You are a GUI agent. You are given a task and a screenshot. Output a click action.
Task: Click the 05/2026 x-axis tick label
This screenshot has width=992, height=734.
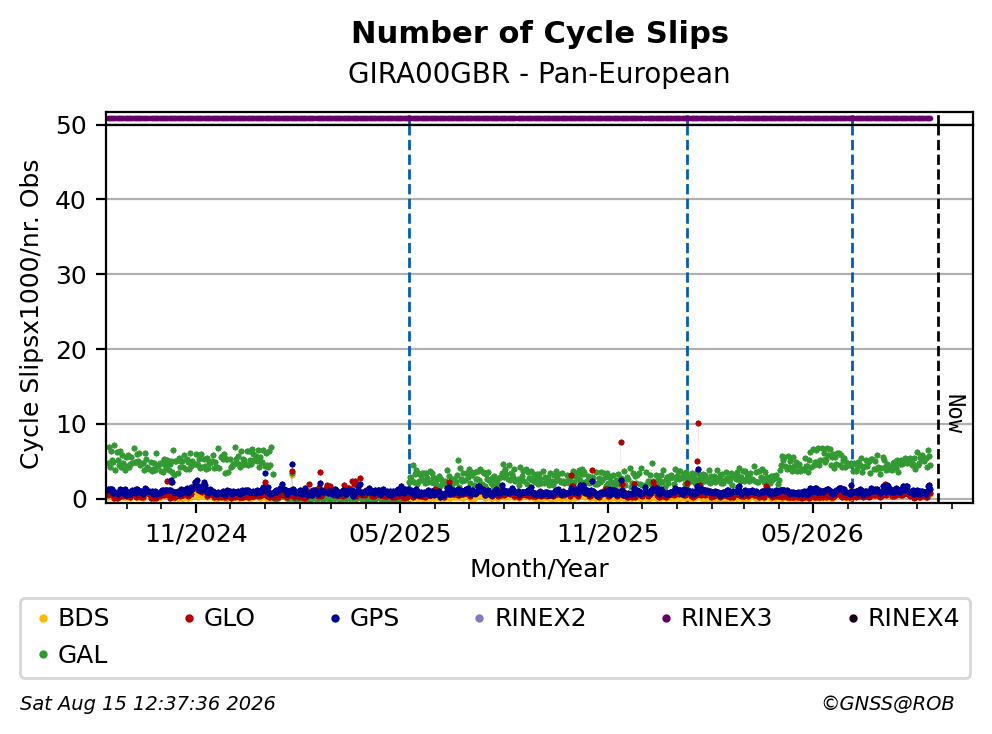[x=812, y=534]
